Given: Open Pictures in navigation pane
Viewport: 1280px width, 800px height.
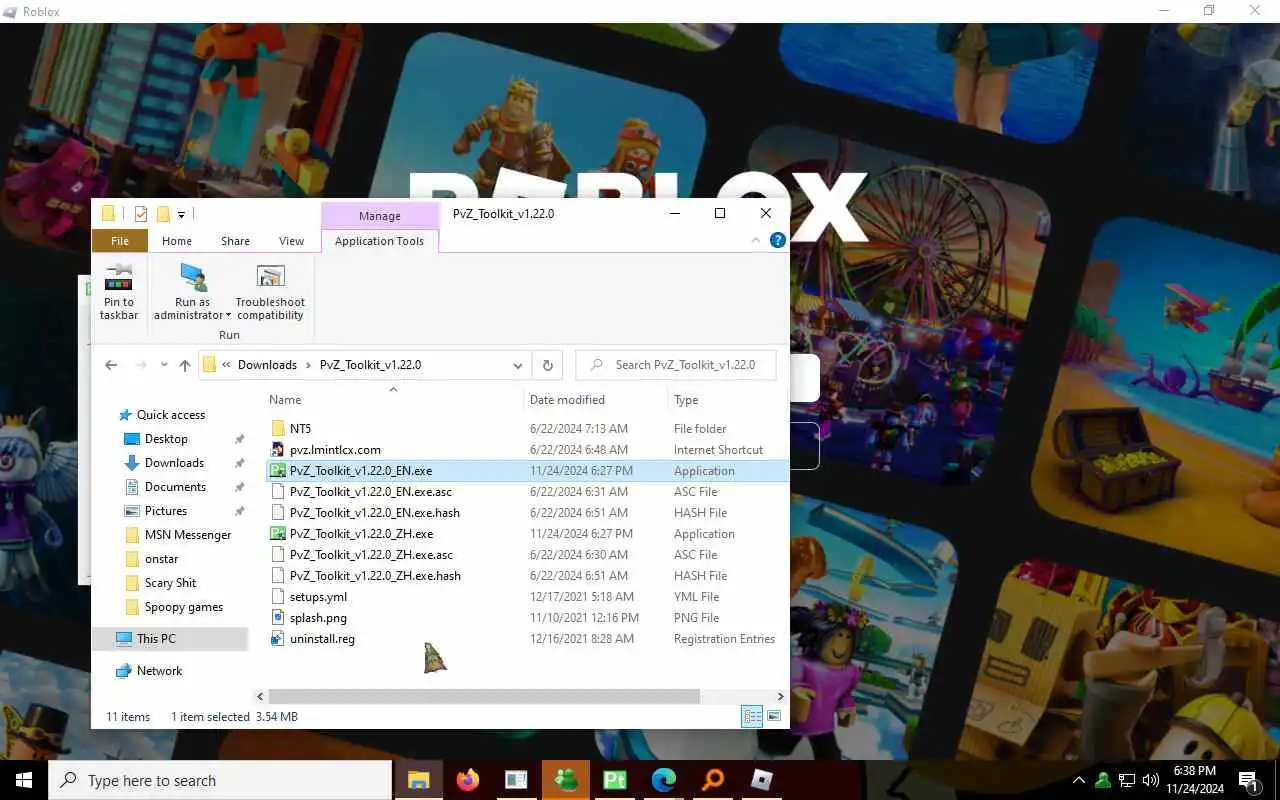Looking at the screenshot, I should click(166, 511).
